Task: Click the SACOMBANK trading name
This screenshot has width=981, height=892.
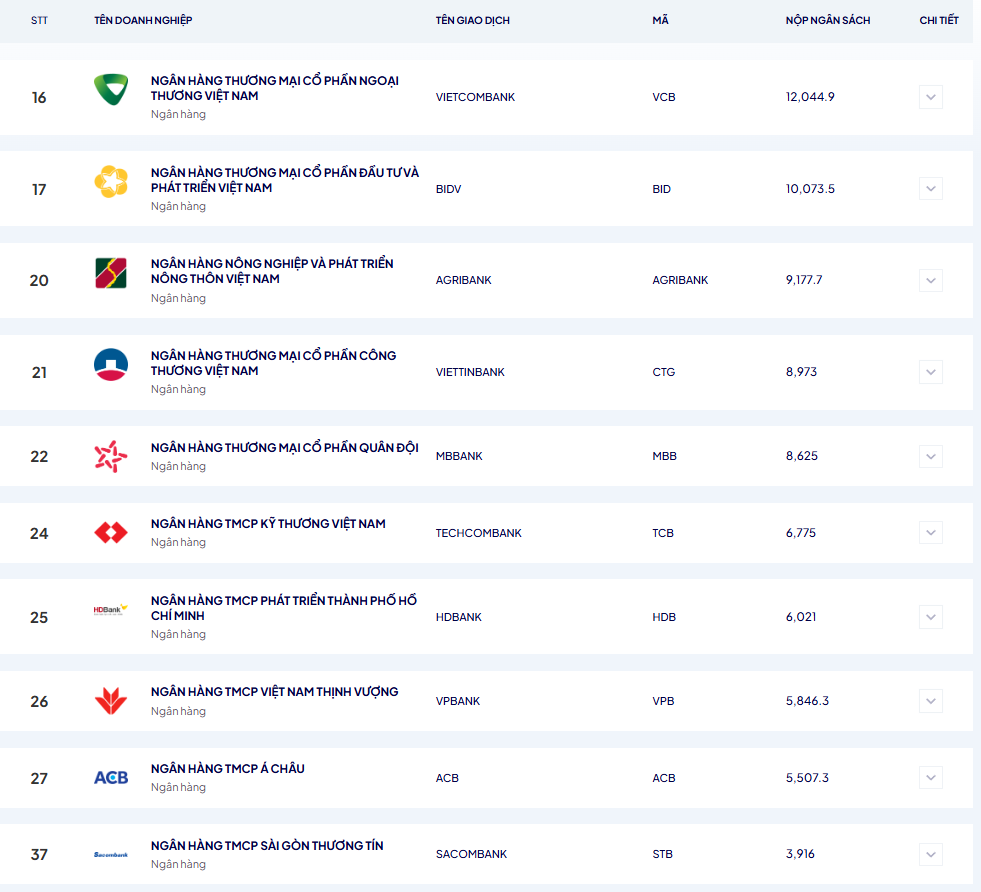Action: pos(471,854)
